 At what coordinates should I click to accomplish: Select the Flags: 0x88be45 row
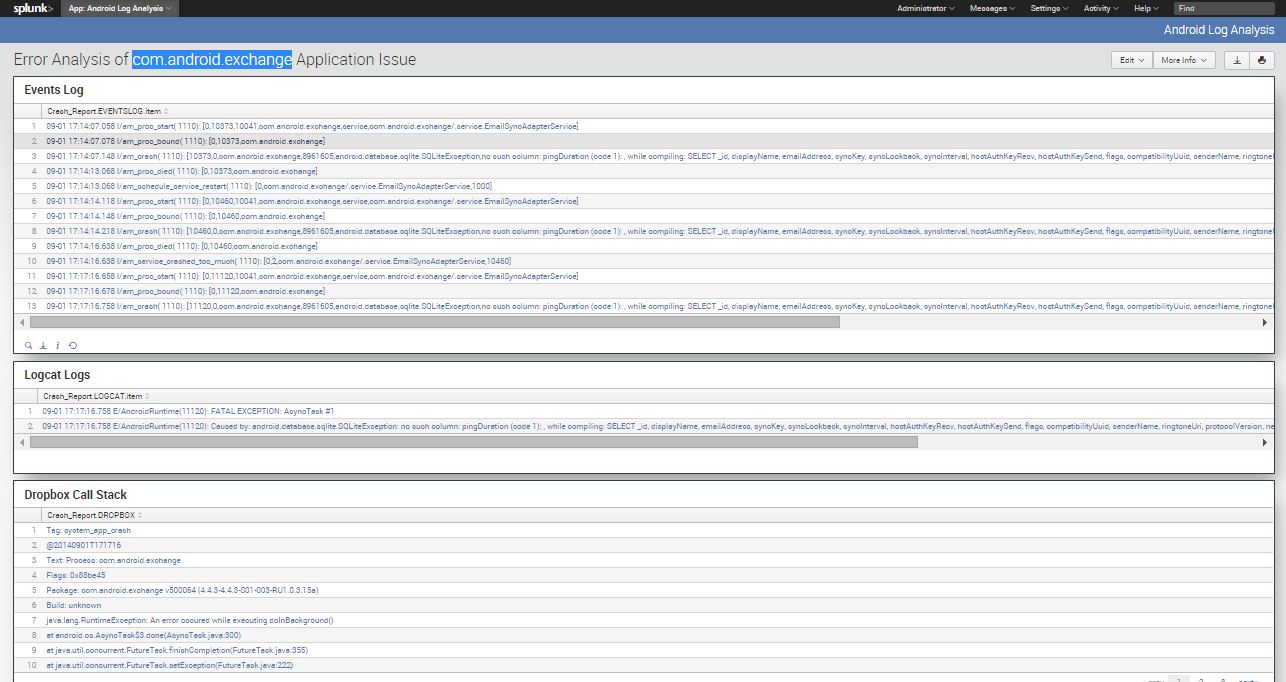click(x=644, y=575)
